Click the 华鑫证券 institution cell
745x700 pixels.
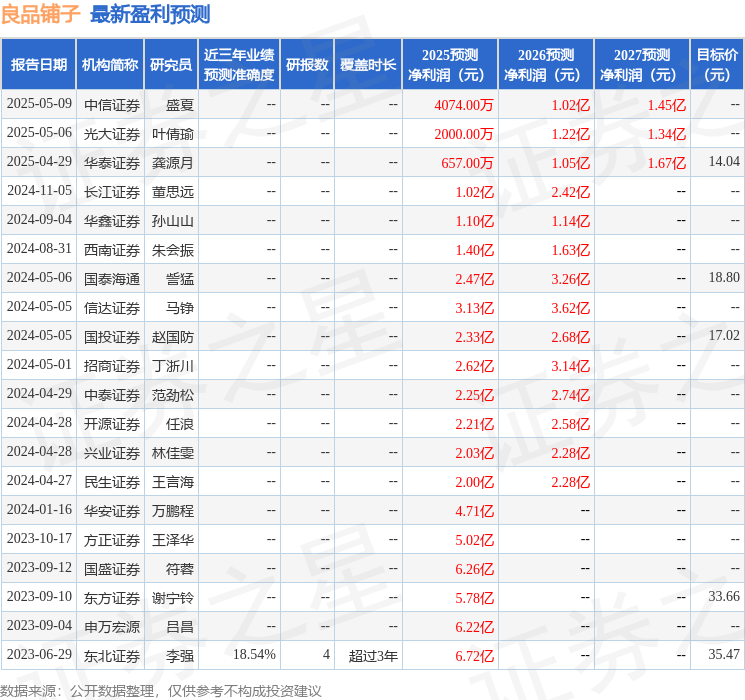(112, 221)
